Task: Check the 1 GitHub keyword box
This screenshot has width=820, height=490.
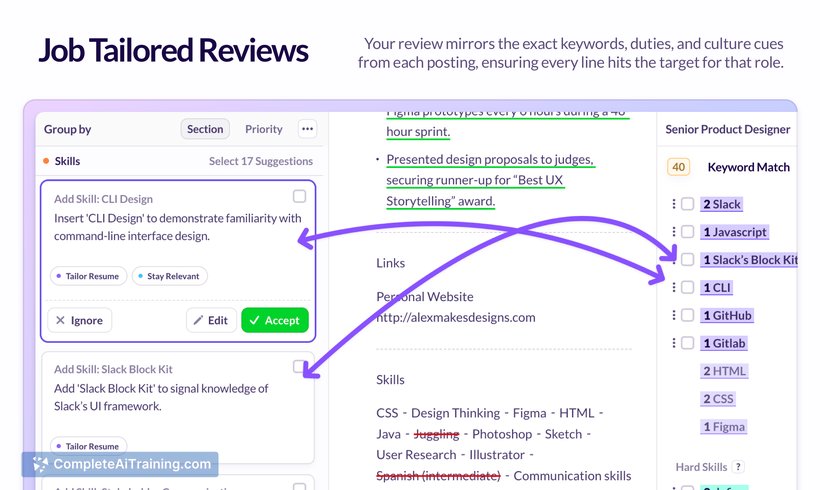Action: [x=688, y=315]
